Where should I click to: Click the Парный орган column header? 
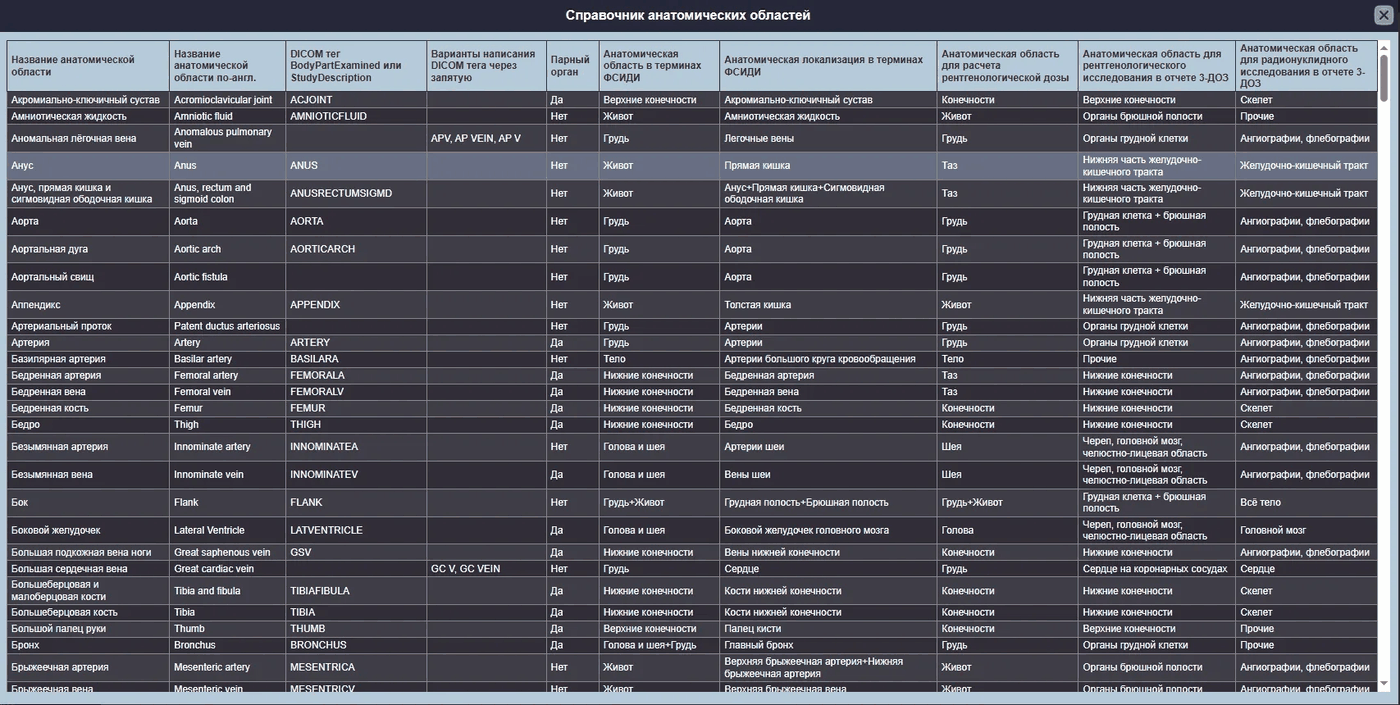click(x=573, y=66)
